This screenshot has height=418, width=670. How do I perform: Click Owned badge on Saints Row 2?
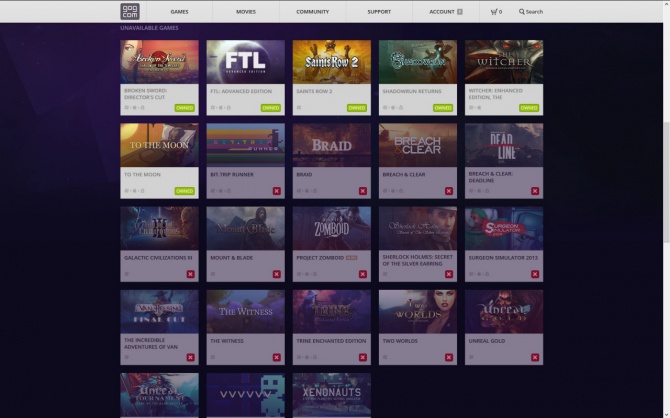[x=357, y=108]
